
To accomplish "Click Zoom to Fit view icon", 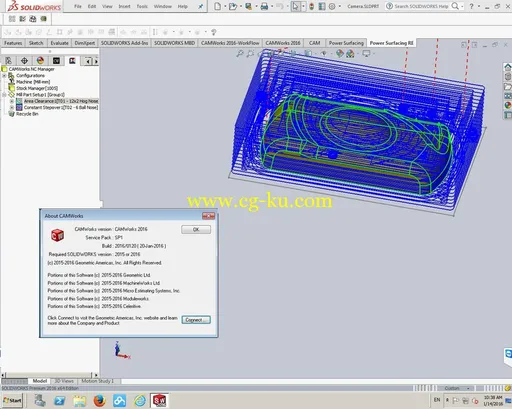I will (x=239, y=53).
